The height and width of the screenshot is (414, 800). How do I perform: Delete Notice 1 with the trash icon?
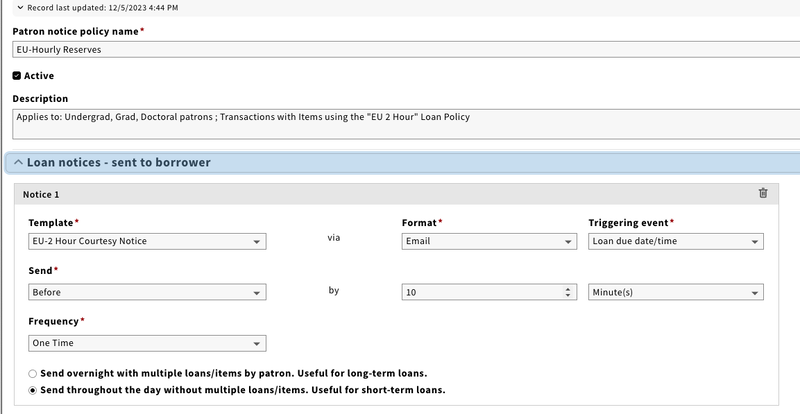(x=763, y=193)
